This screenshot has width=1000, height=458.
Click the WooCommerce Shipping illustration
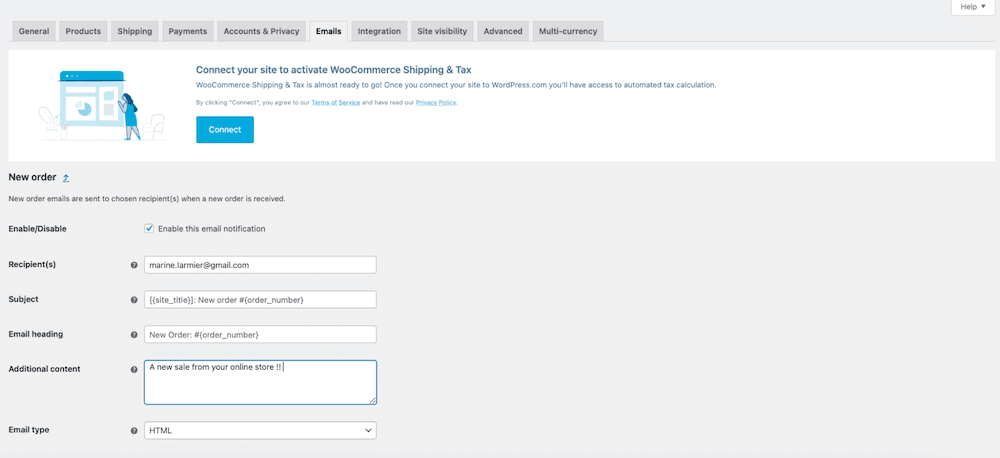click(x=101, y=106)
